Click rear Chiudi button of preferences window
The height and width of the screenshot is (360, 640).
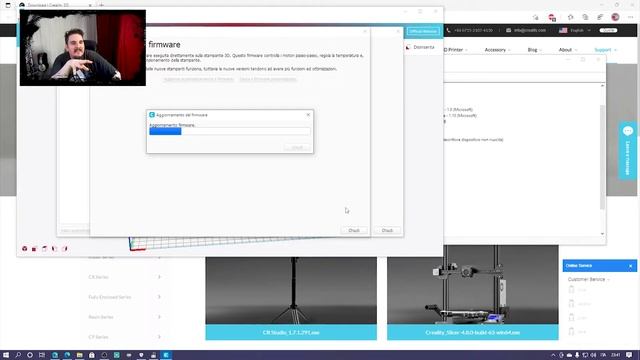click(387, 230)
